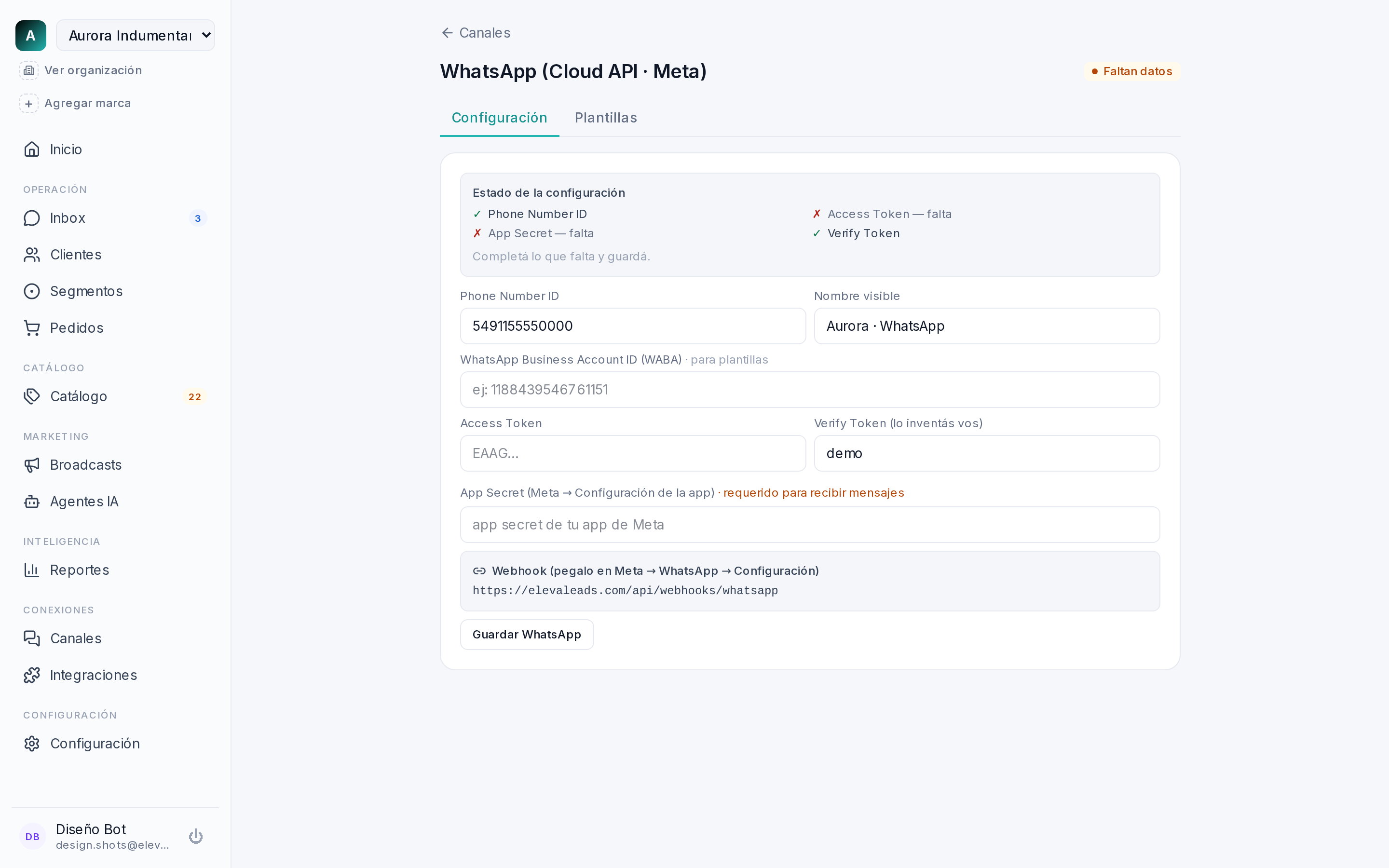This screenshot has width=1389, height=868.
Task: Open Ver organización link
Action: point(93,70)
